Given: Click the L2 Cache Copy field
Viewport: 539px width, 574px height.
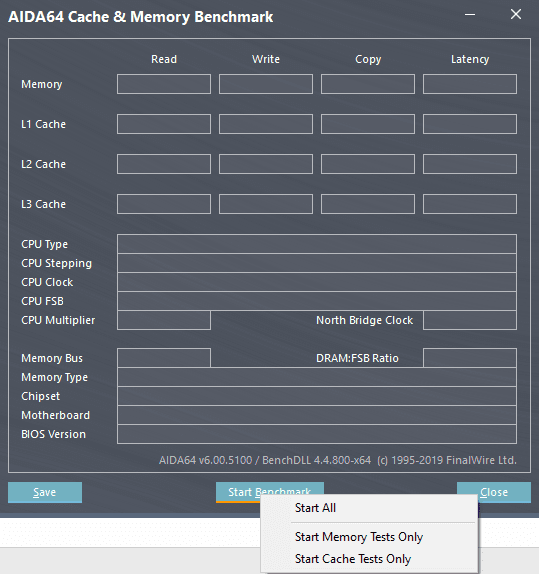Looking at the screenshot, I should (368, 164).
